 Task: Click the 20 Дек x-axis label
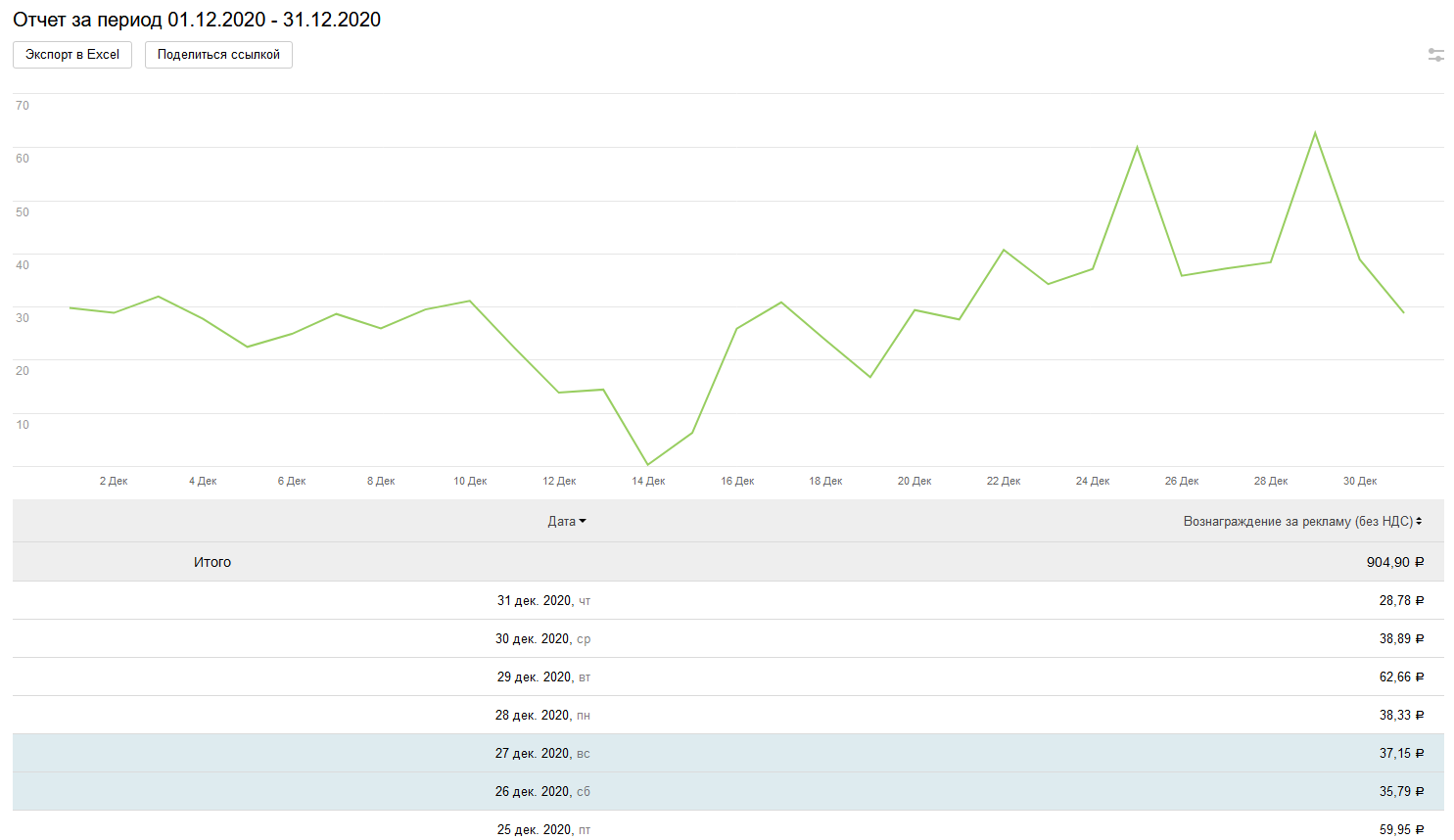click(x=915, y=481)
